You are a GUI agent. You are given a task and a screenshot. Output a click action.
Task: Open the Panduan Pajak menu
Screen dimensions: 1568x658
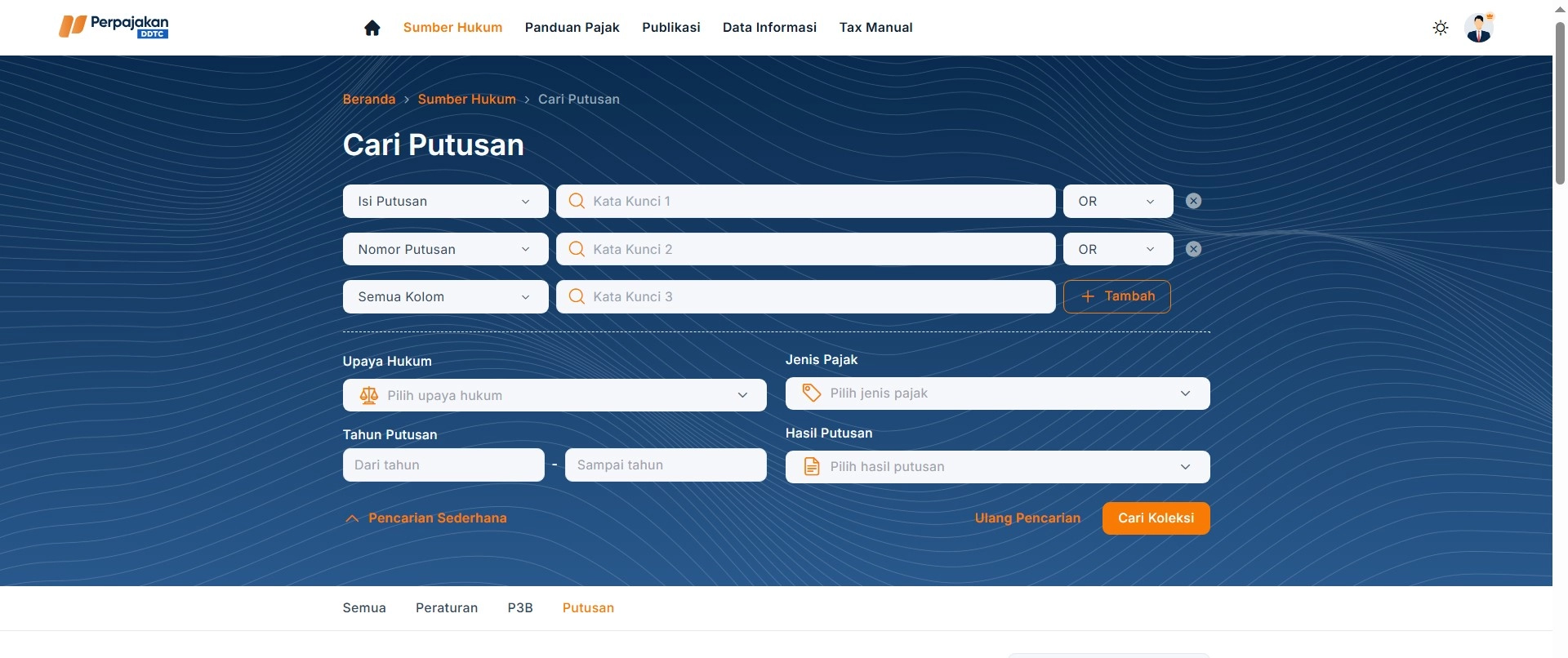point(572,28)
